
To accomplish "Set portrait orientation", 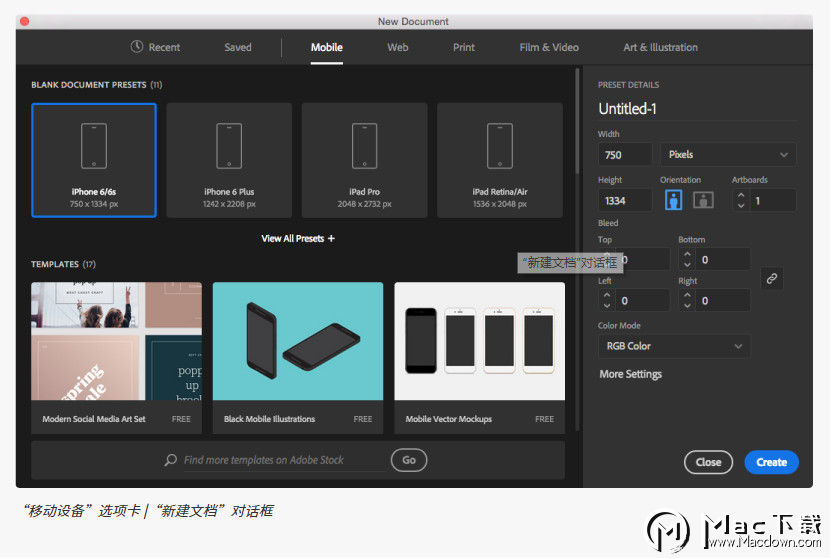I will tap(673, 200).
